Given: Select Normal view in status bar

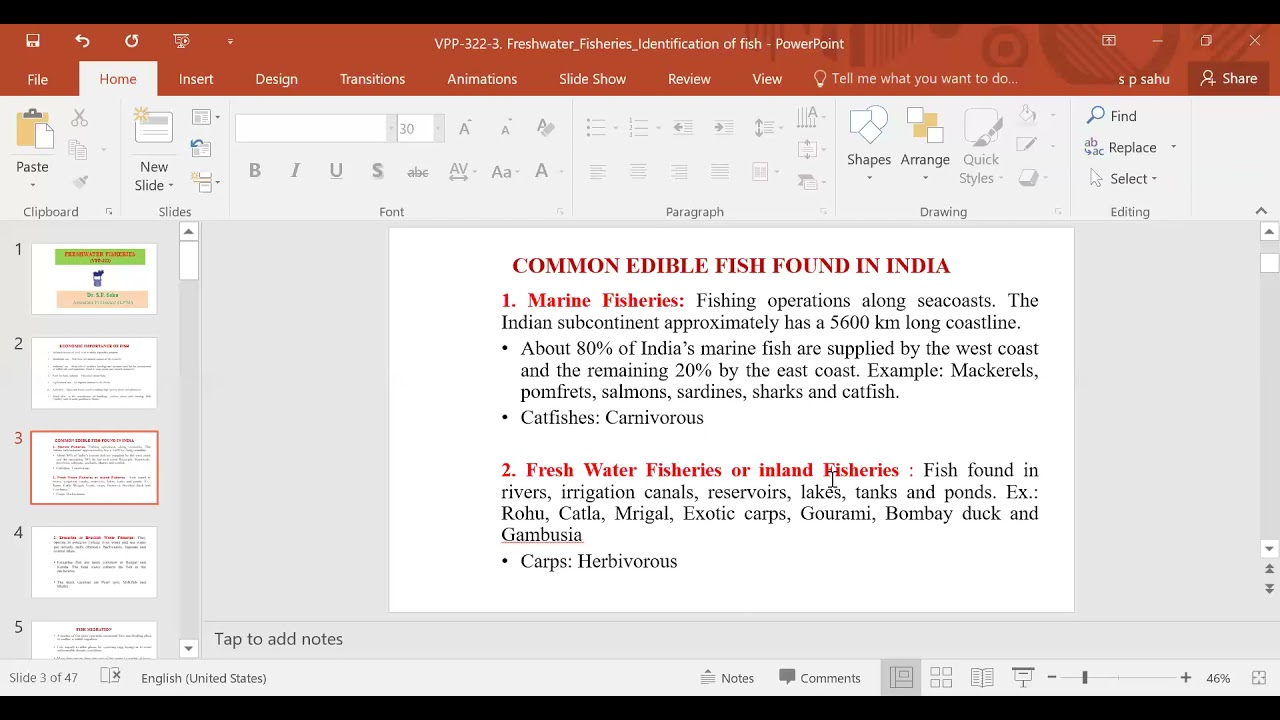Looking at the screenshot, I should pyautogui.click(x=902, y=677).
